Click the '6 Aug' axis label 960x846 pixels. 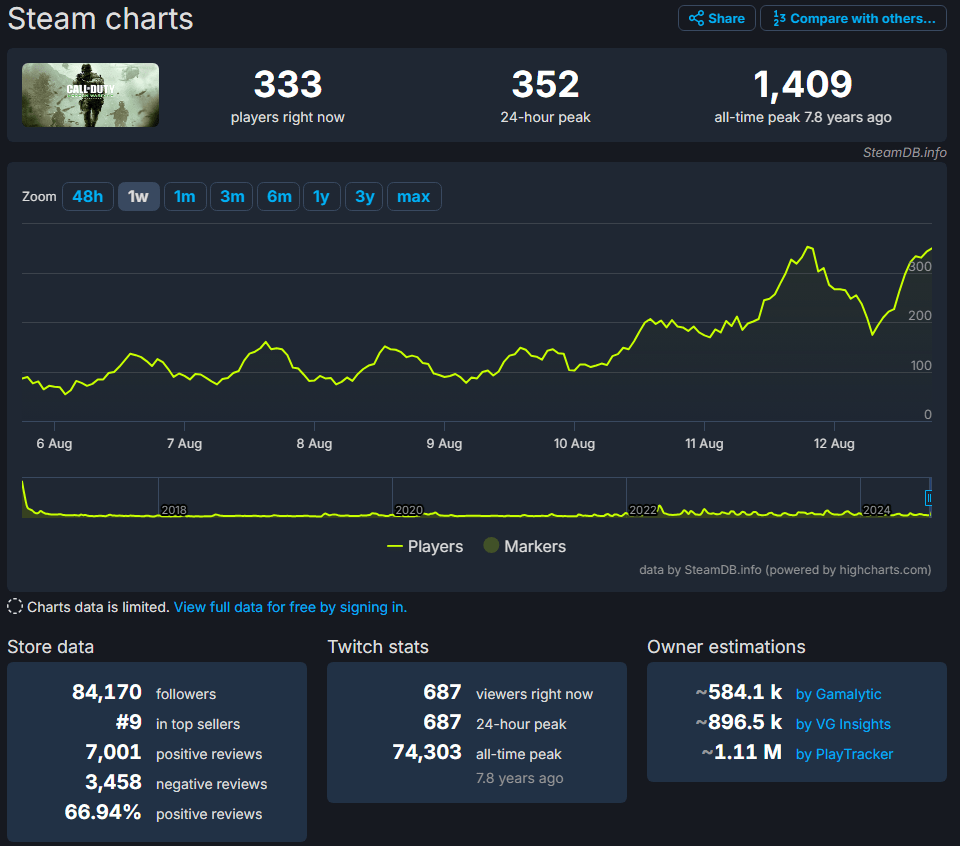[54, 443]
